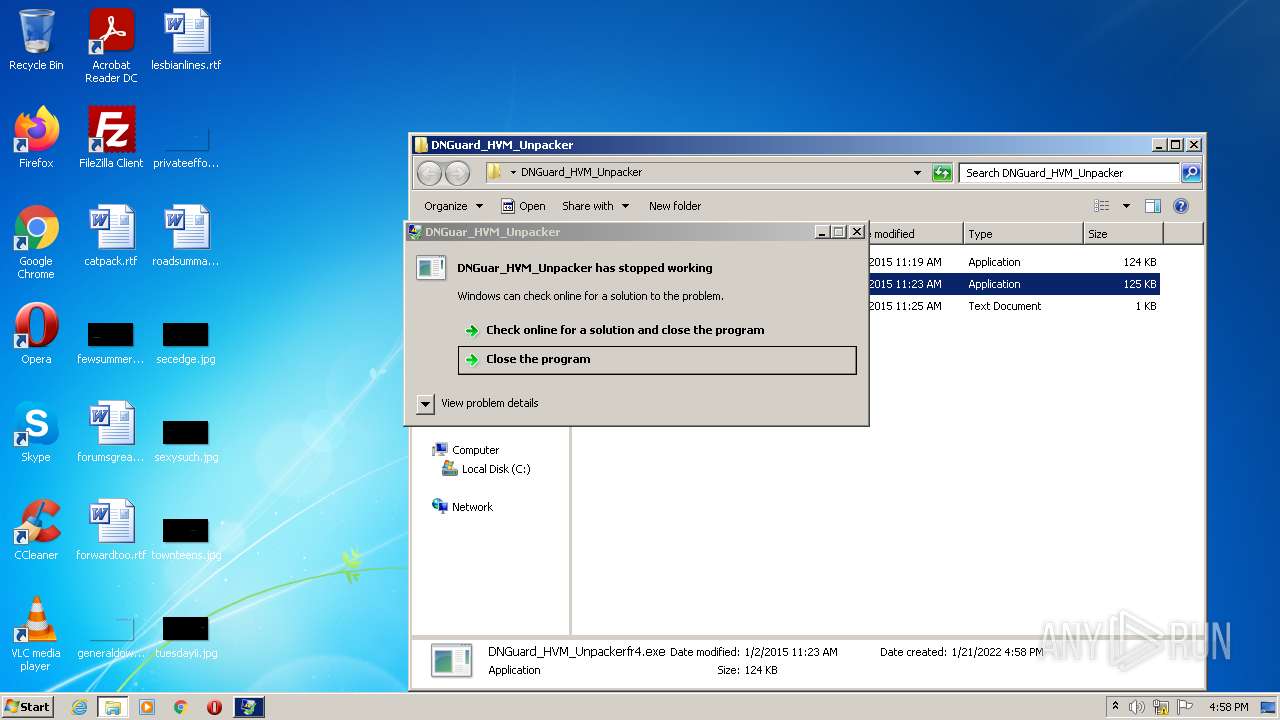Image resolution: width=1280 pixels, height=720 pixels.
Task: Expand address bar history dropdown
Action: tap(917, 173)
